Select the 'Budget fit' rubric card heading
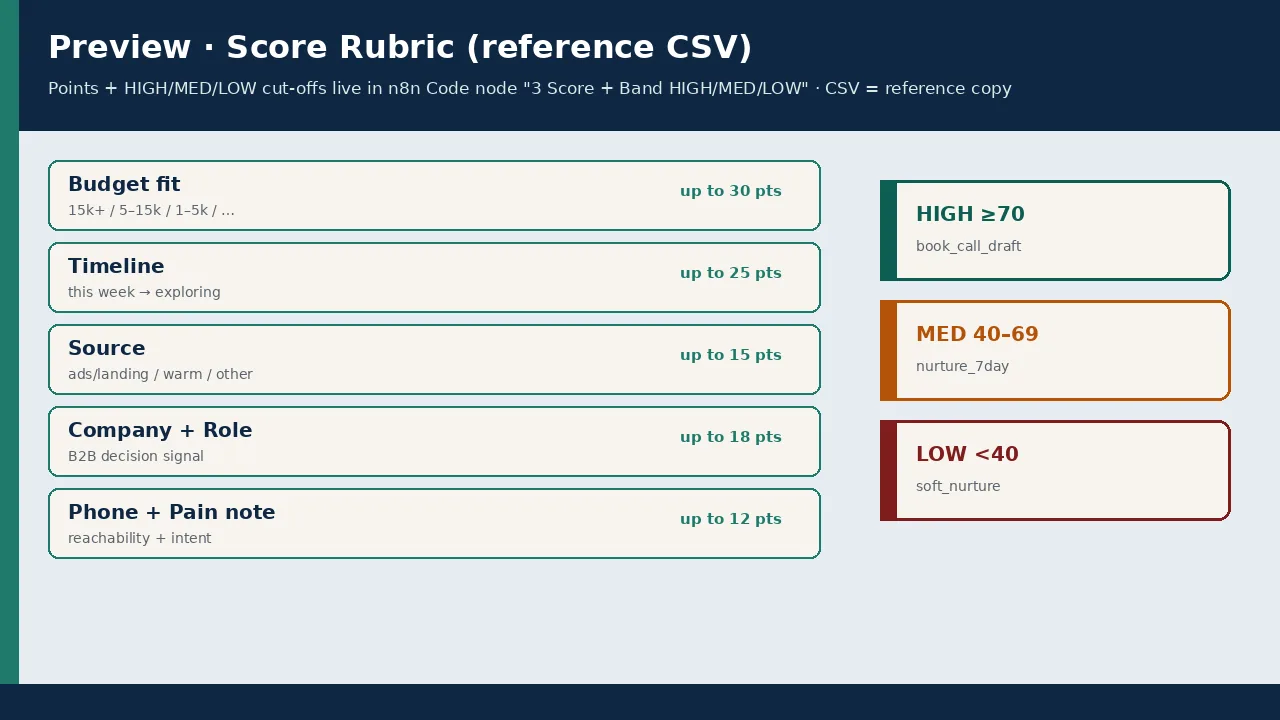Viewport: 1280px width, 720px height. 124,184
